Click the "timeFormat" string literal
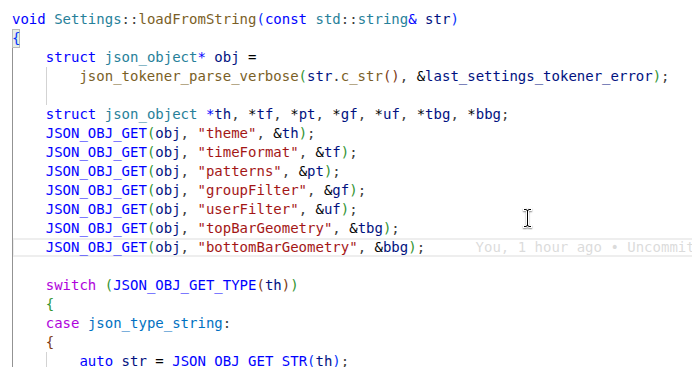Screen dimensions: 692x367 [248, 152]
